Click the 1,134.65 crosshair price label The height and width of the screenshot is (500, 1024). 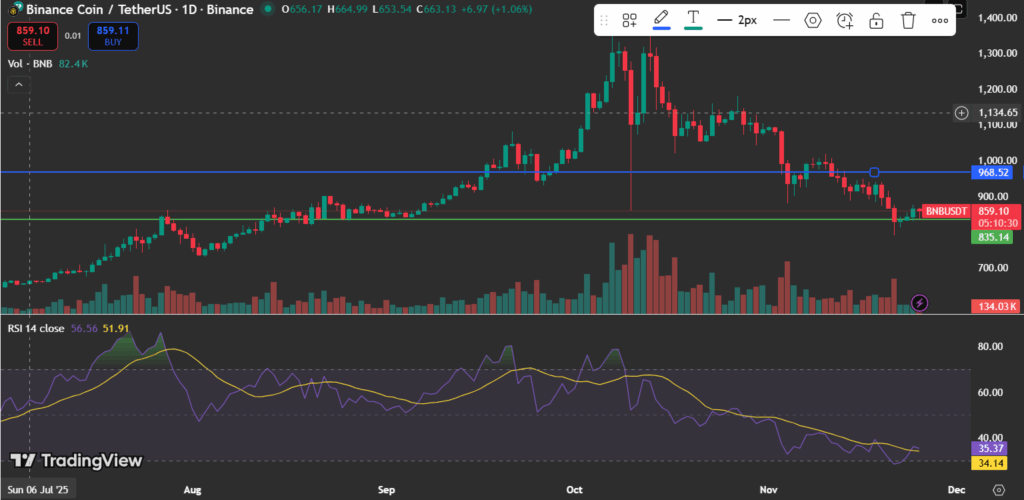click(998, 113)
